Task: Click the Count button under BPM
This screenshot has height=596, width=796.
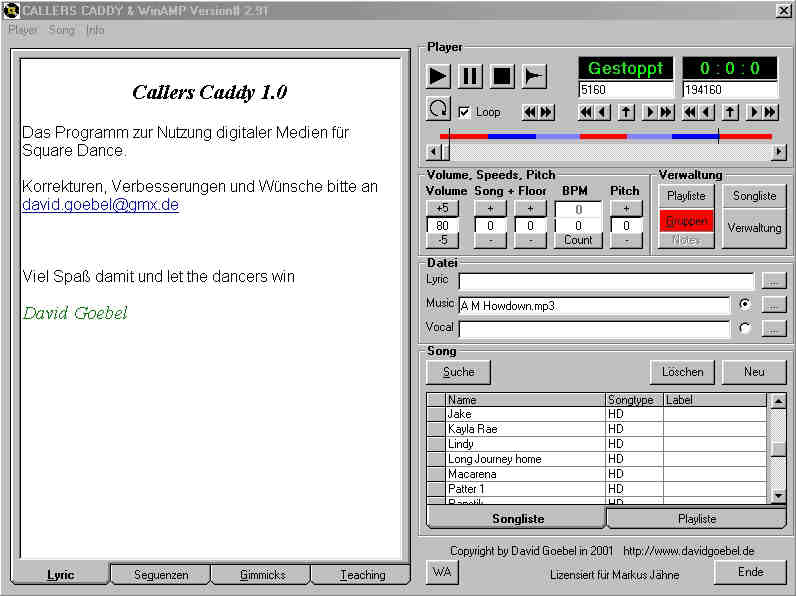Action: point(578,240)
